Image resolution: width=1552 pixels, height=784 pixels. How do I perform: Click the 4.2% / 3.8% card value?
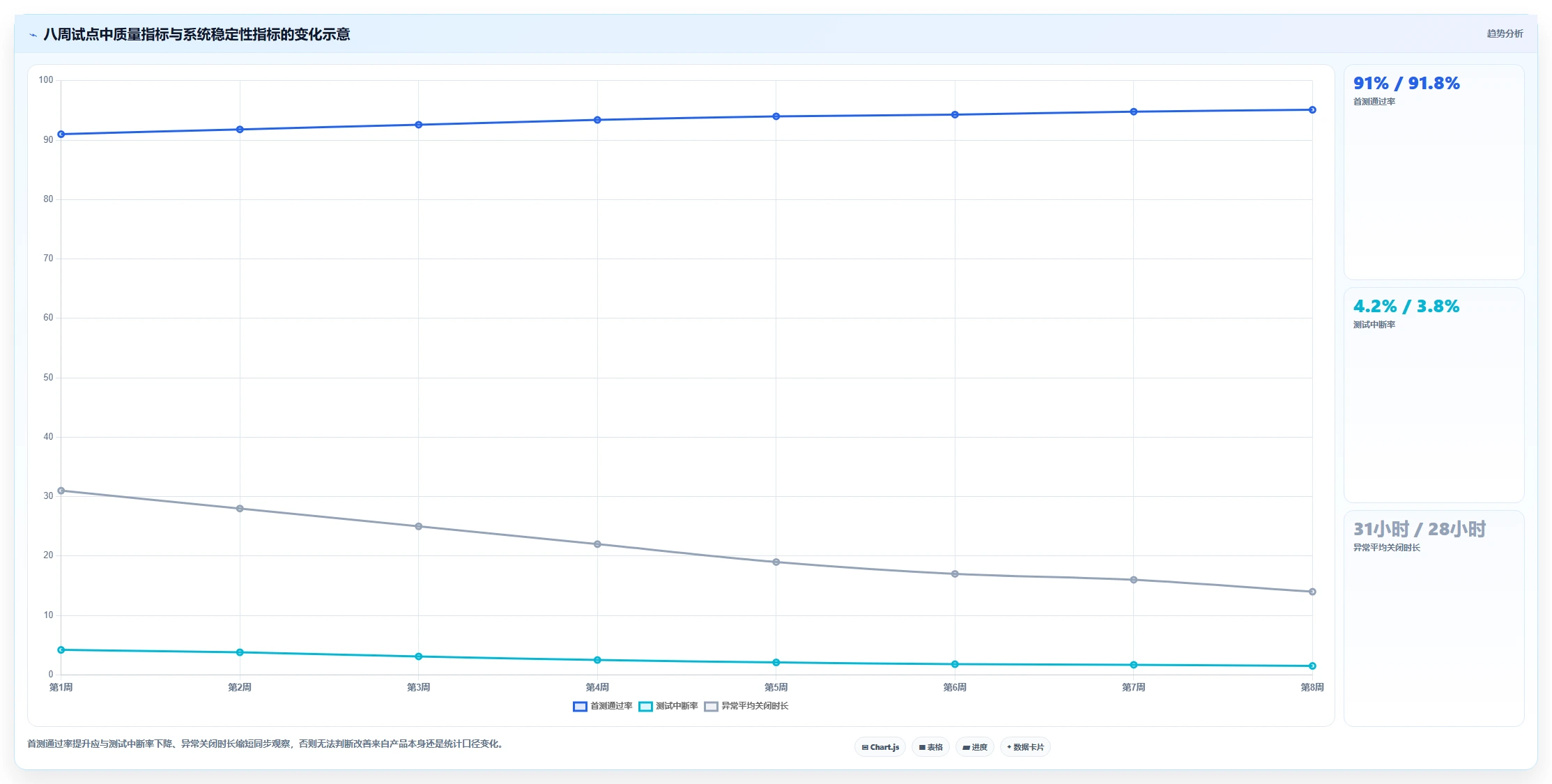point(1406,307)
